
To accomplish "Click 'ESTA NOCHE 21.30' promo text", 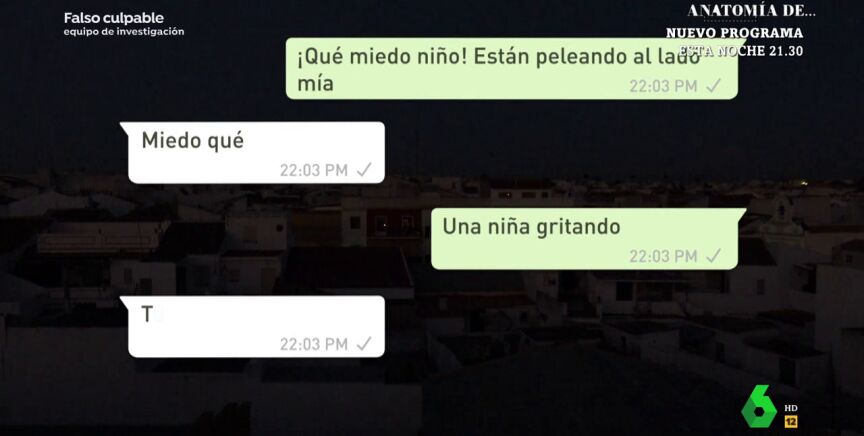I will coord(740,51).
